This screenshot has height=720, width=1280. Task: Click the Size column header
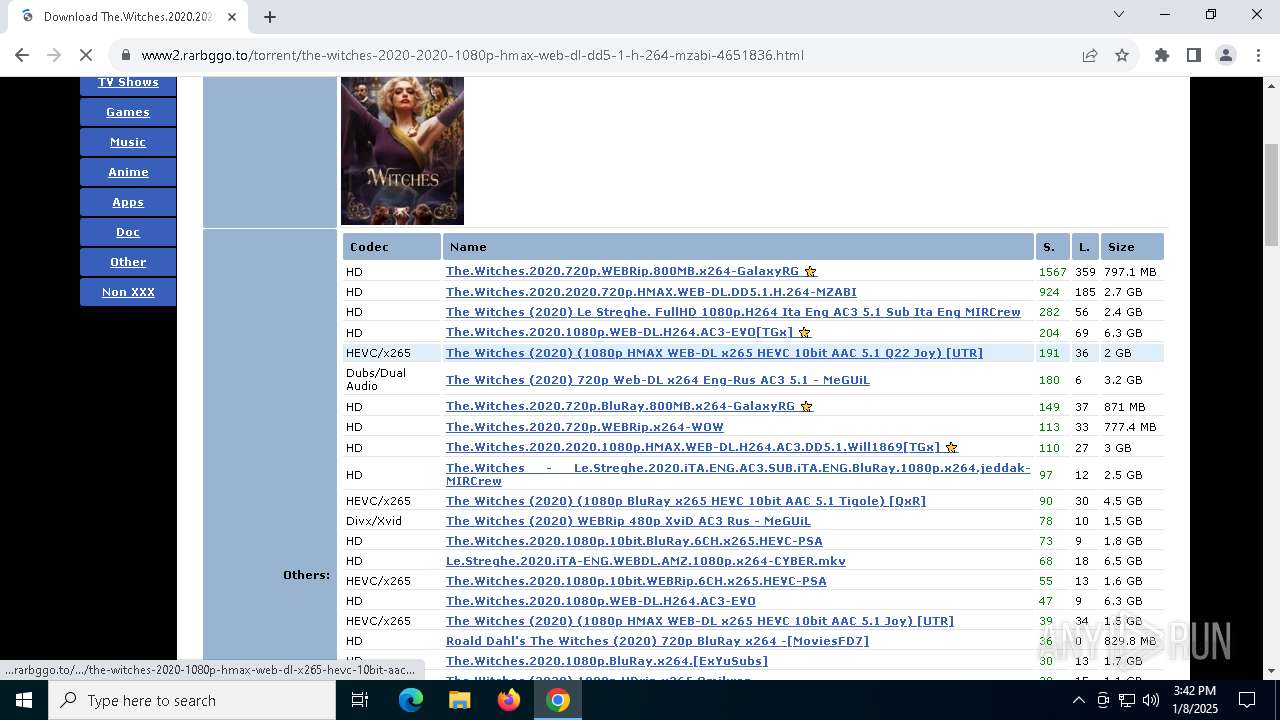pyautogui.click(x=1132, y=246)
